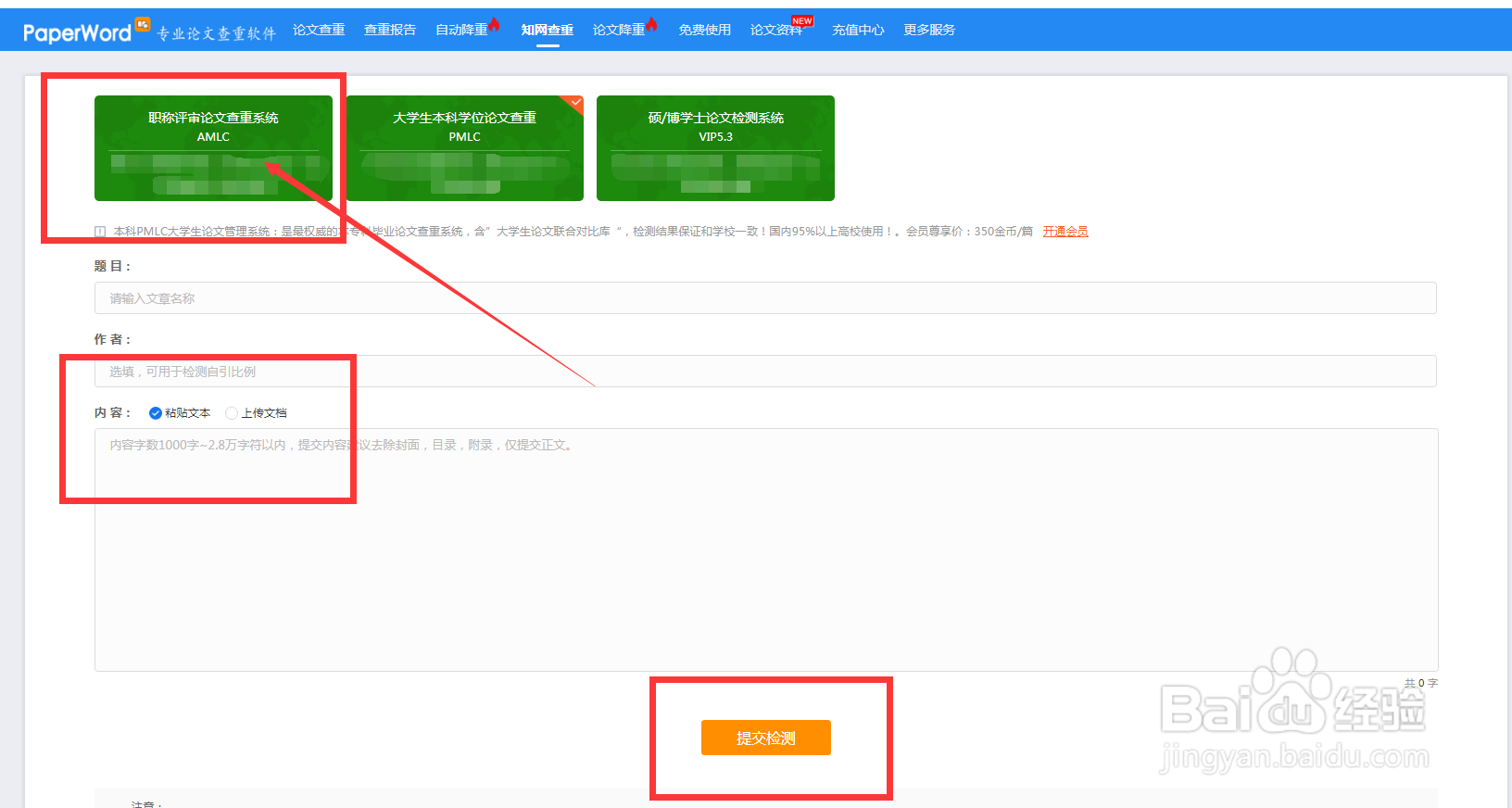Screen dimensions: 1512x808
Task: Select the 职称评审论文查重系统 AMLC card
Action: (213, 148)
